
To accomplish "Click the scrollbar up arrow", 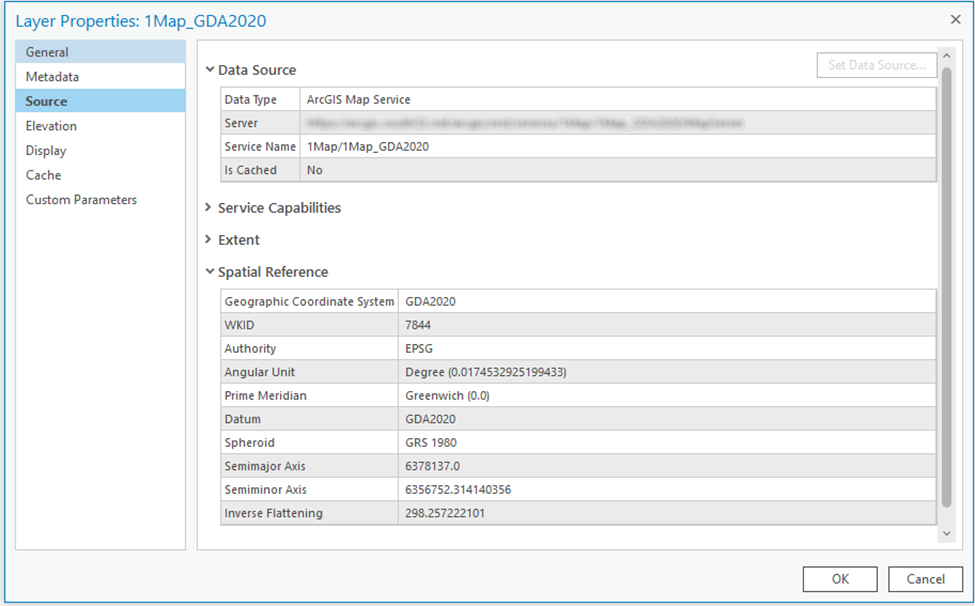I will pos(946,56).
